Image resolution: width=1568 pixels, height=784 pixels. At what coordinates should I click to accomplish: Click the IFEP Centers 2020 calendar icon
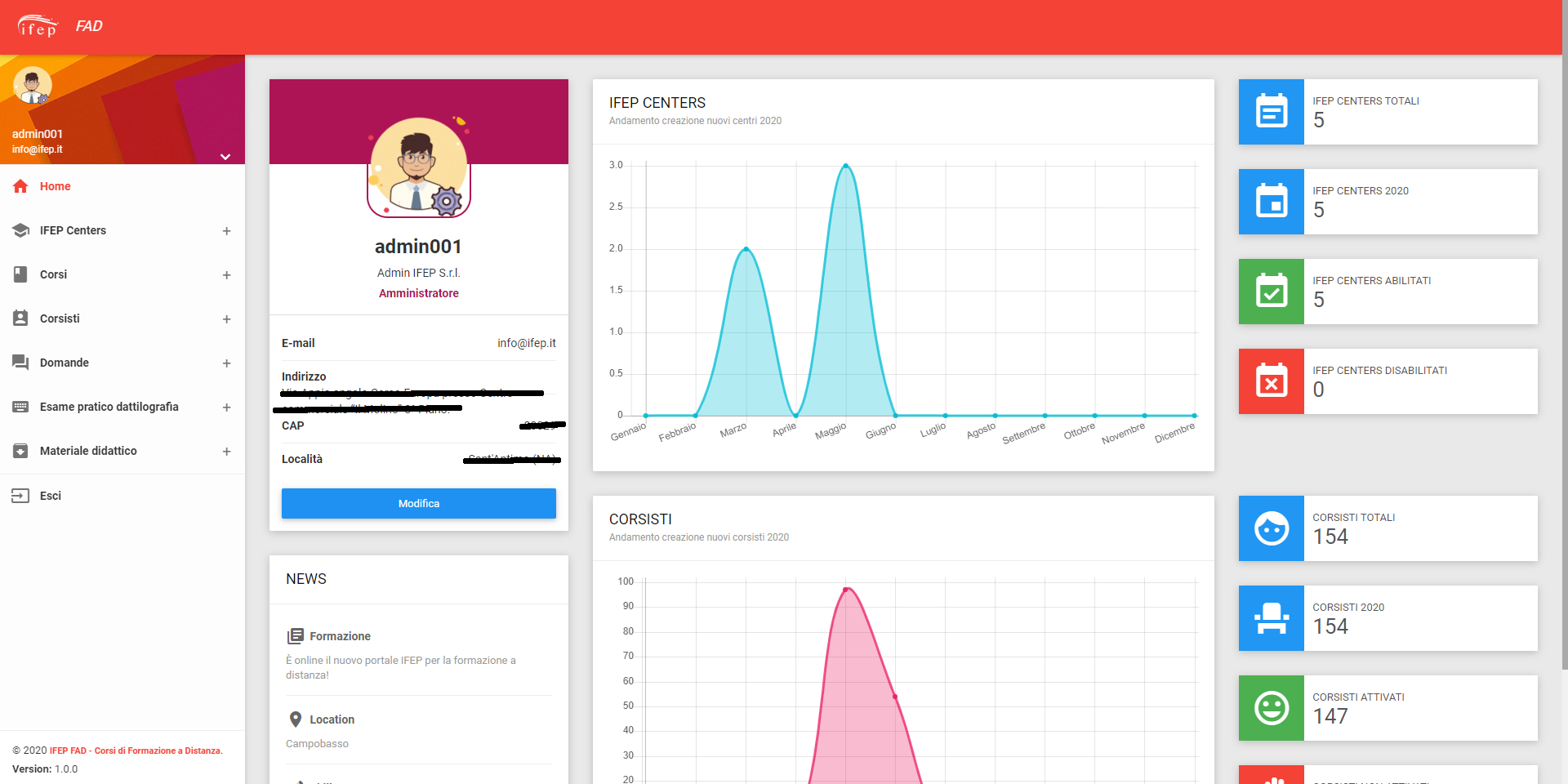coord(1271,202)
